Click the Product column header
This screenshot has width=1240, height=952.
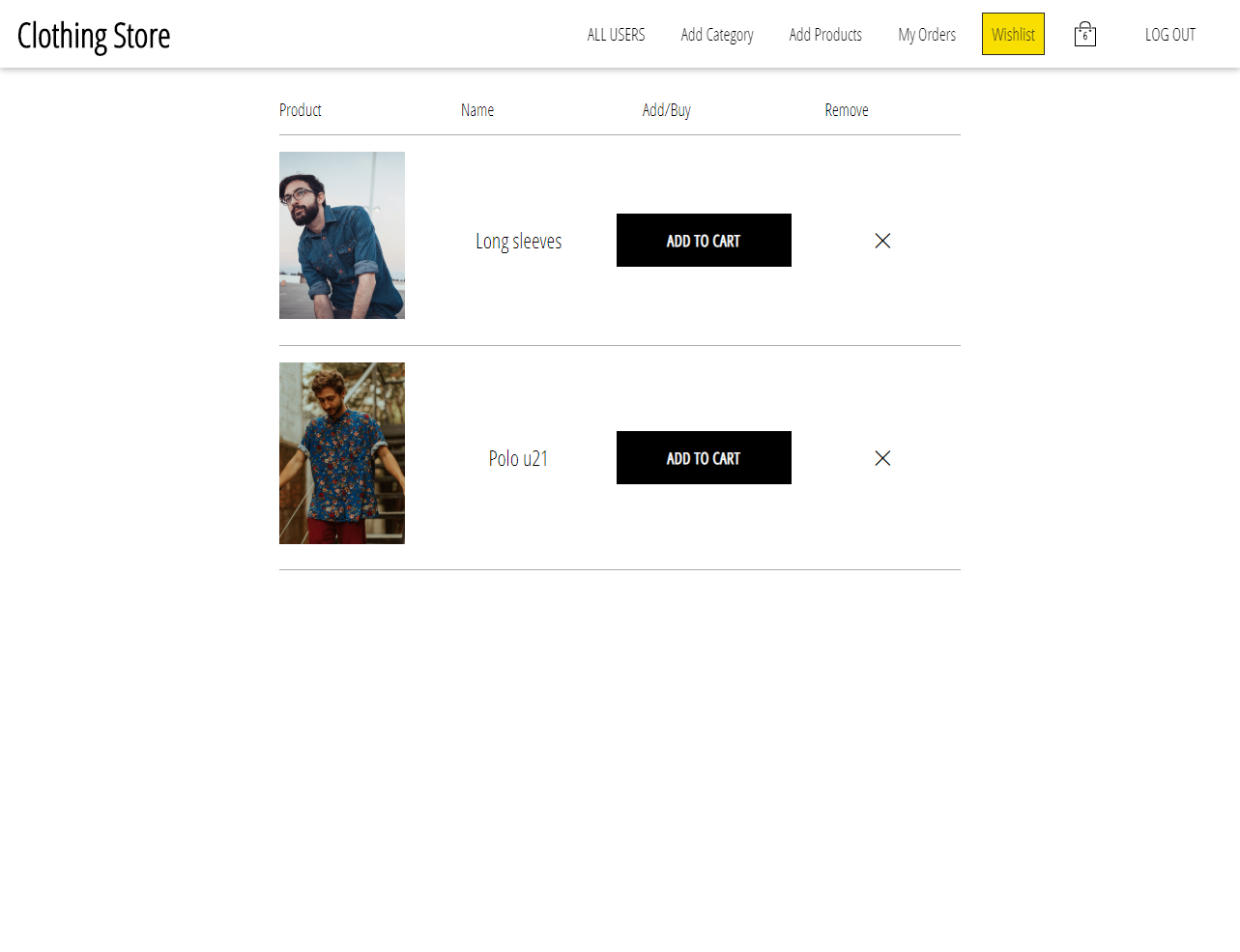301,110
